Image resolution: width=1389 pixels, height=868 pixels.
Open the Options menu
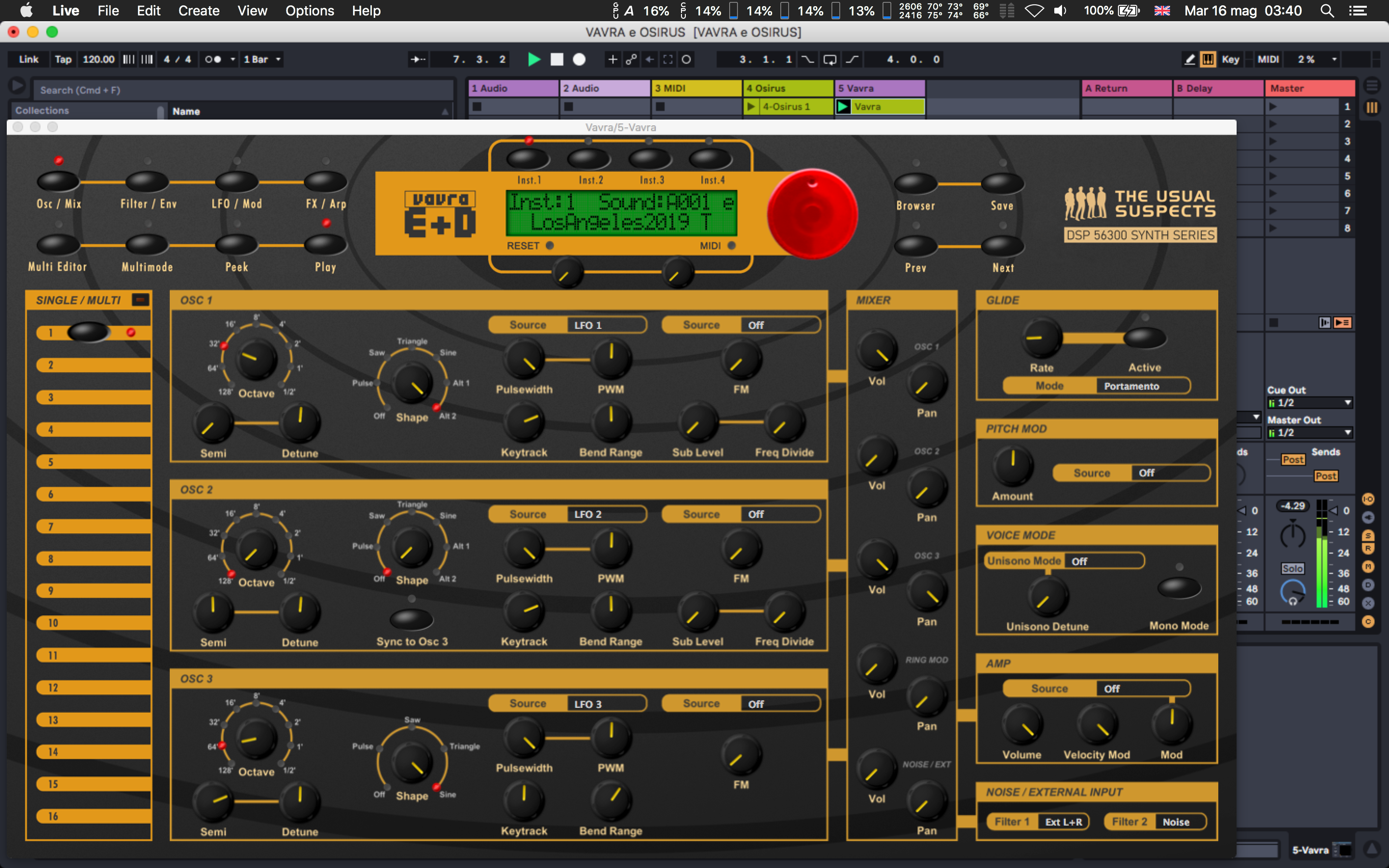[x=310, y=11]
